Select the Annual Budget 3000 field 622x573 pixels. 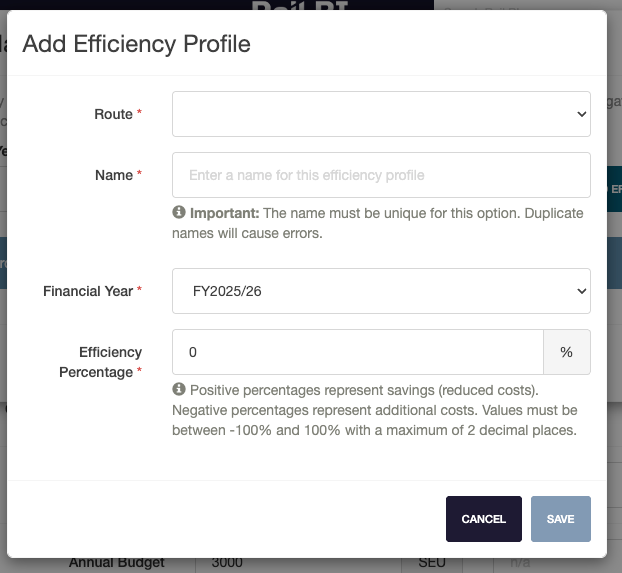pyautogui.click(x=300, y=562)
